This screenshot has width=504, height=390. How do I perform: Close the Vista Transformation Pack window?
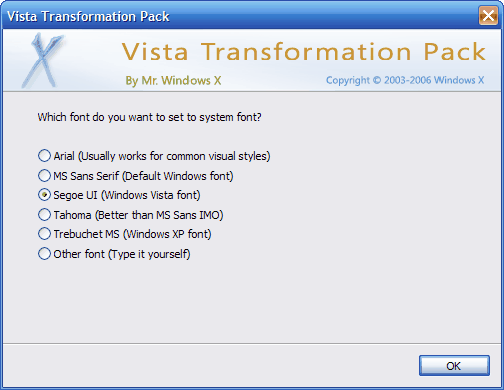tap(488, 16)
